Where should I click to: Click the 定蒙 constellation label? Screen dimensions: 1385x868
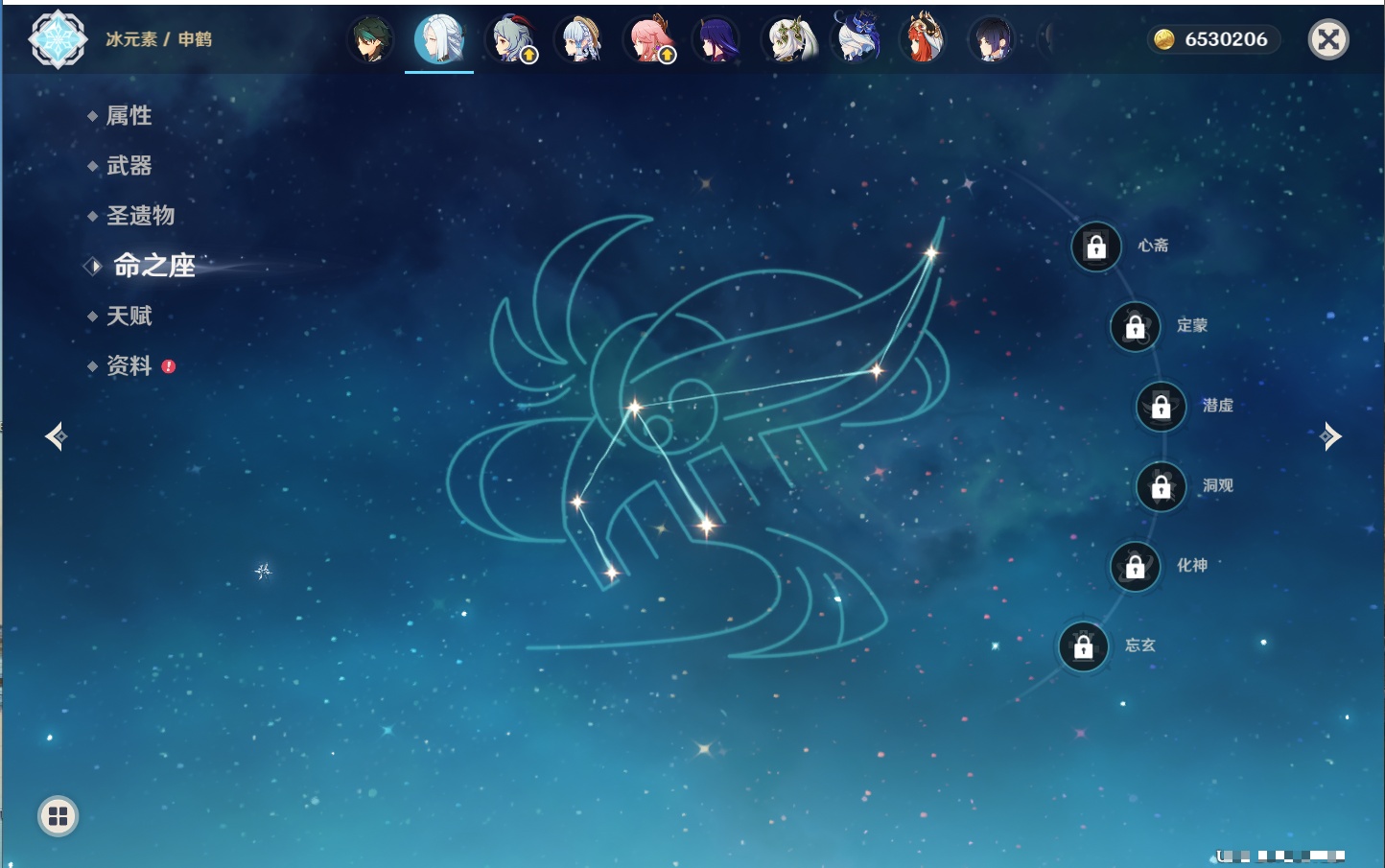point(1192,325)
